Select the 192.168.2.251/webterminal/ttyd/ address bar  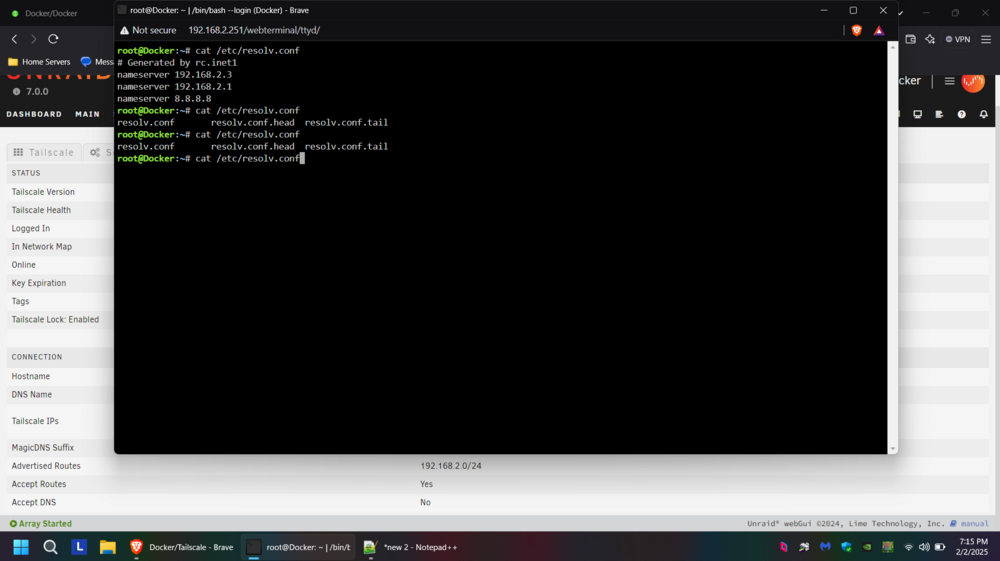254,30
